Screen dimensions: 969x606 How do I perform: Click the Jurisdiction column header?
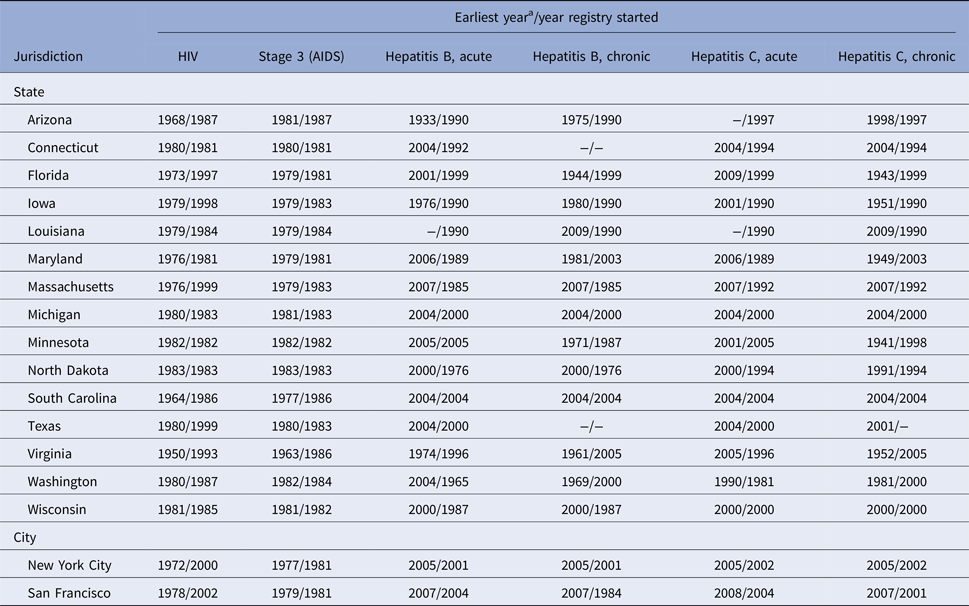pyautogui.click(x=48, y=57)
